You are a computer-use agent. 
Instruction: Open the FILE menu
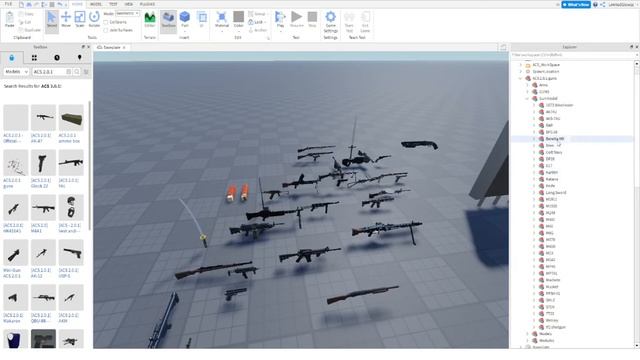(x=8, y=4)
